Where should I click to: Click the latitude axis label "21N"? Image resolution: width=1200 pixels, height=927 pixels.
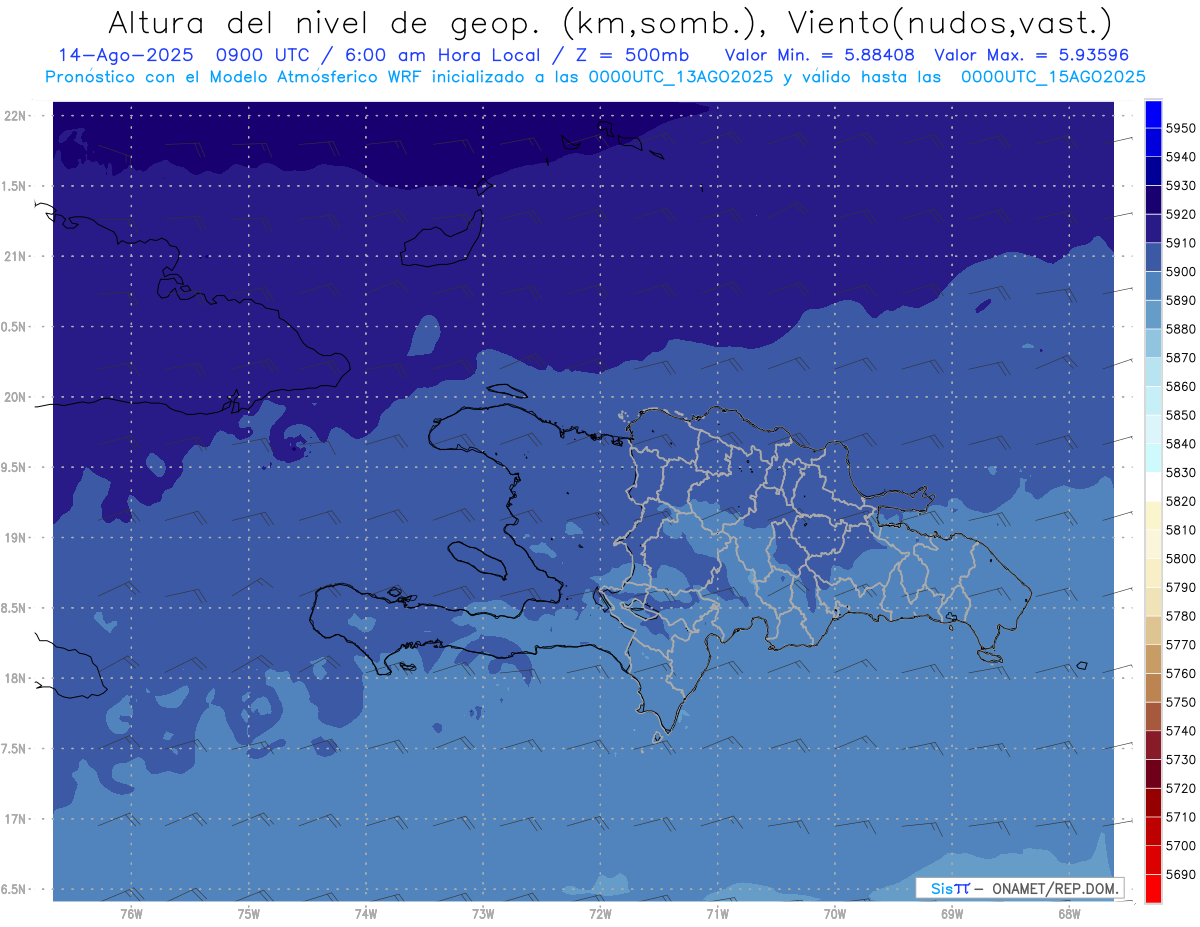(16, 257)
